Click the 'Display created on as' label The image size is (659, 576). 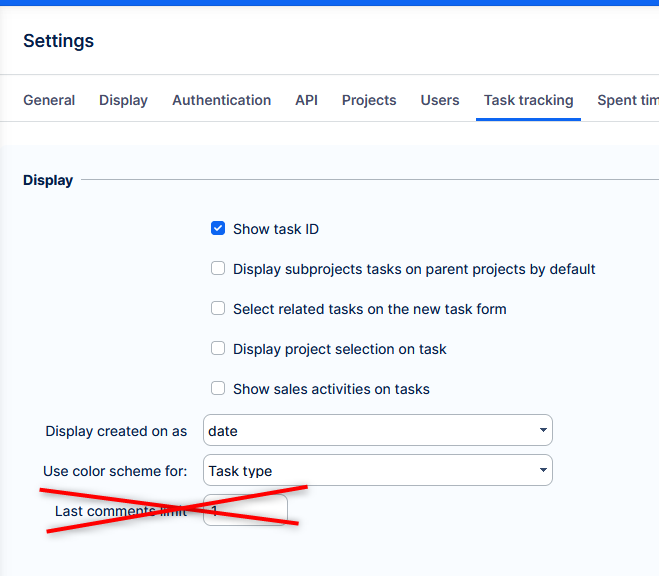116,432
